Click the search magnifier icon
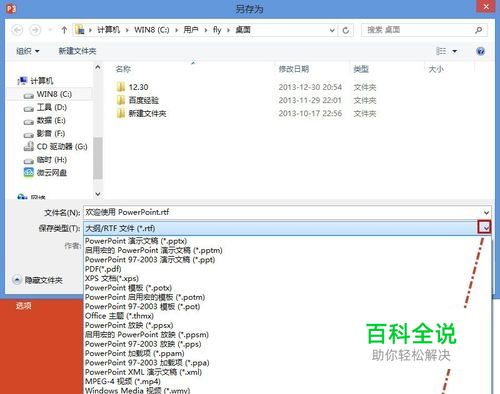The width and height of the screenshot is (500, 394). point(478,30)
